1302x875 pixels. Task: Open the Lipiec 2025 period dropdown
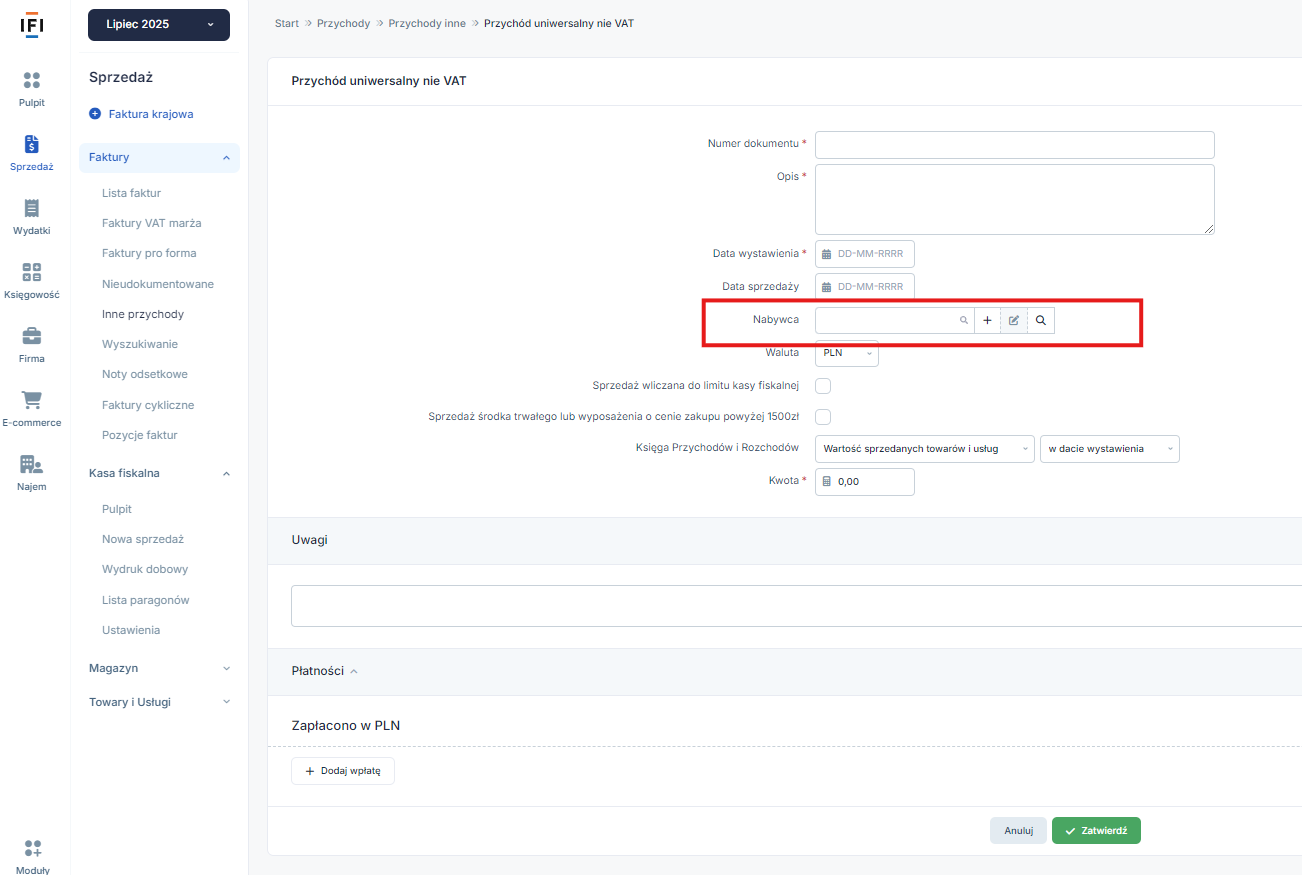[x=159, y=25]
